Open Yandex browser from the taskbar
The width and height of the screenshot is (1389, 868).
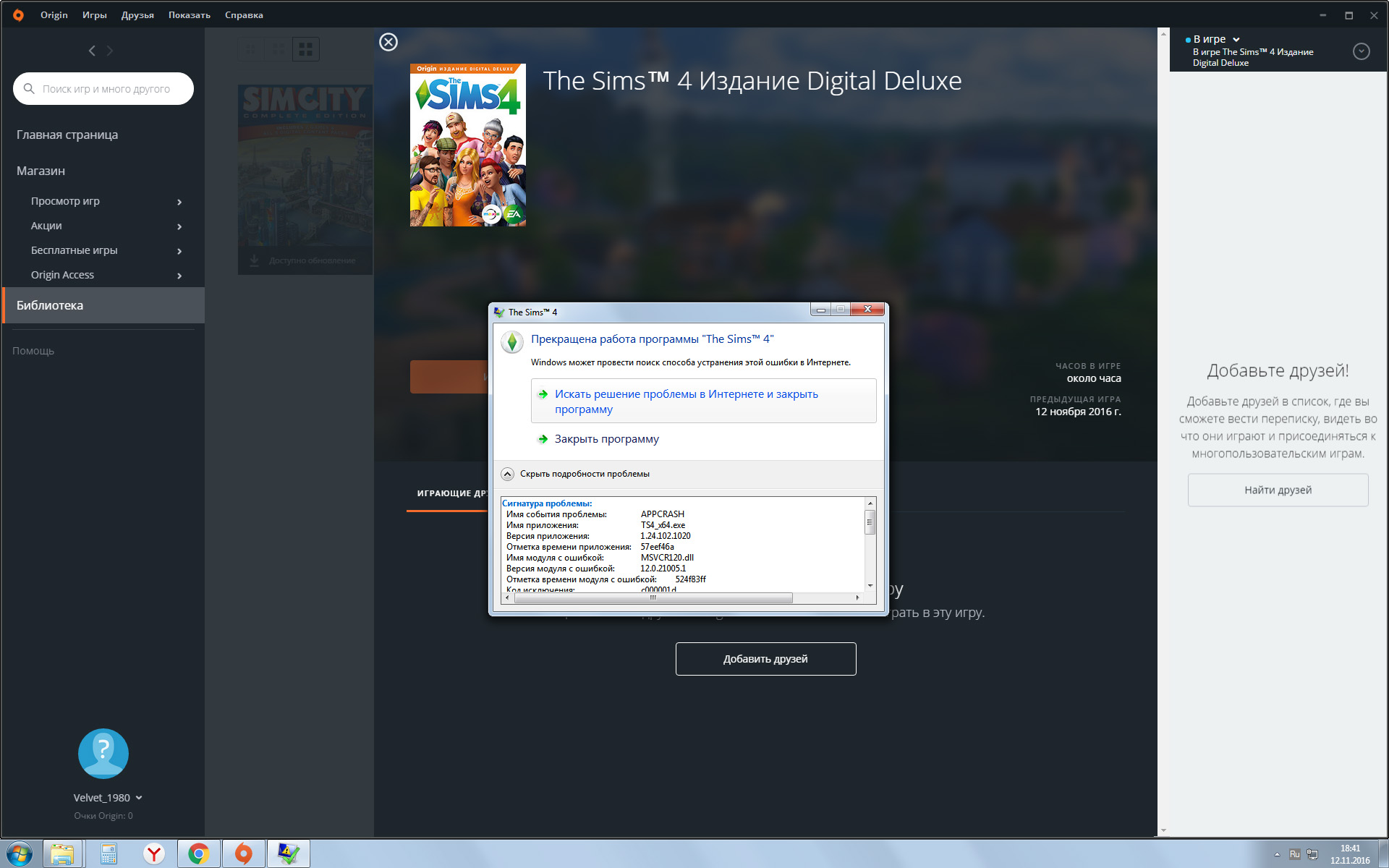pyautogui.click(x=153, y=854)
